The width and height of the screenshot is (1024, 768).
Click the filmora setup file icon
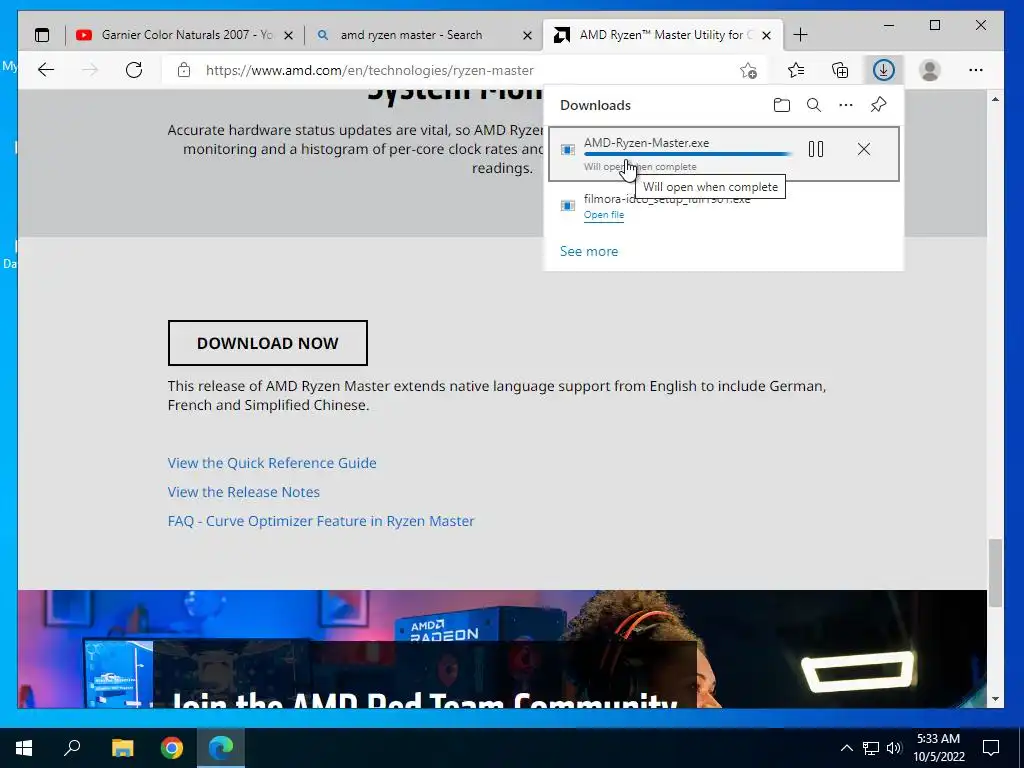pos(568,206)
